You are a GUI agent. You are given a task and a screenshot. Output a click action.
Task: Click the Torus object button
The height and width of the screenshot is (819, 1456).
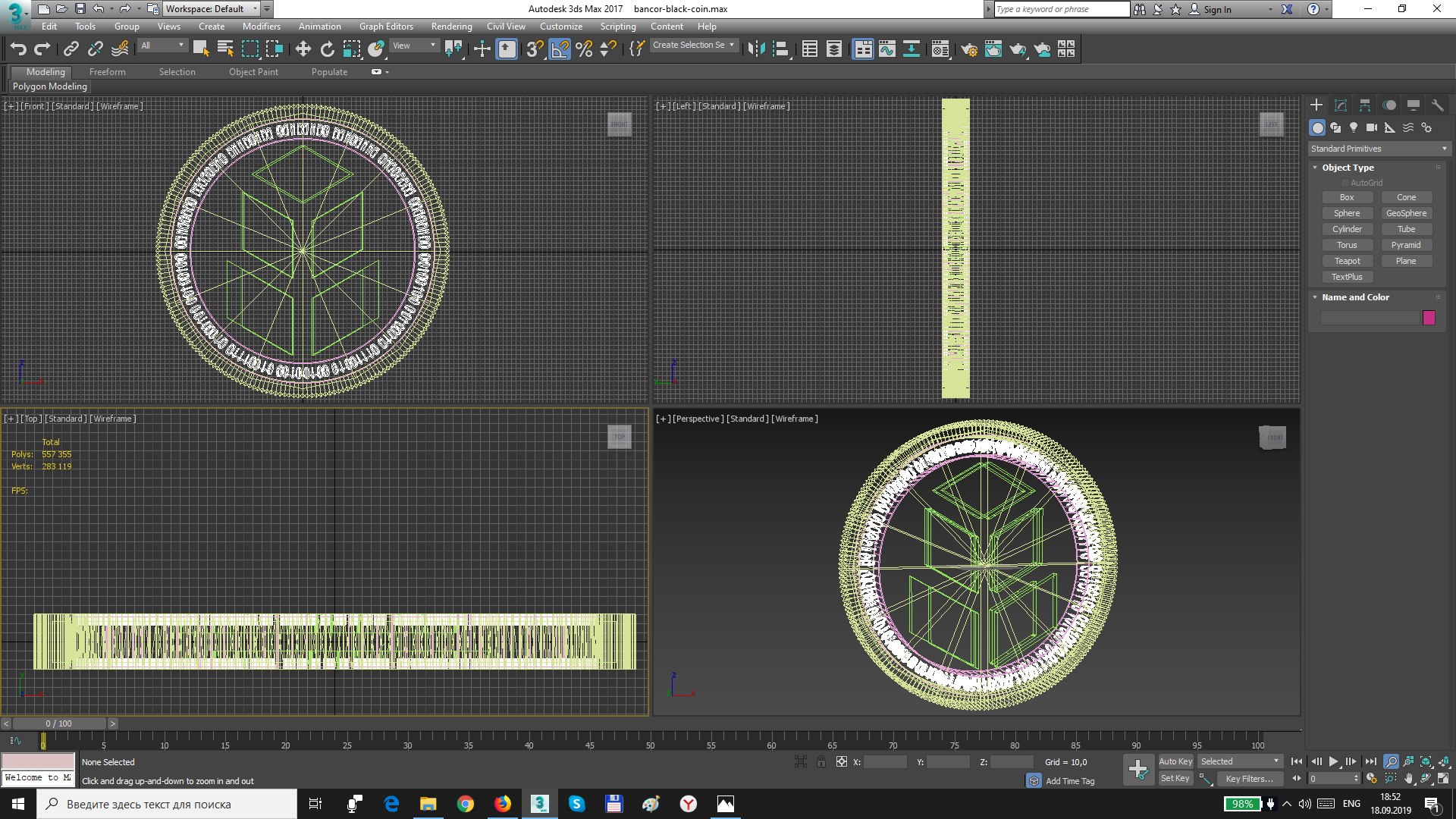point(1347,245)
